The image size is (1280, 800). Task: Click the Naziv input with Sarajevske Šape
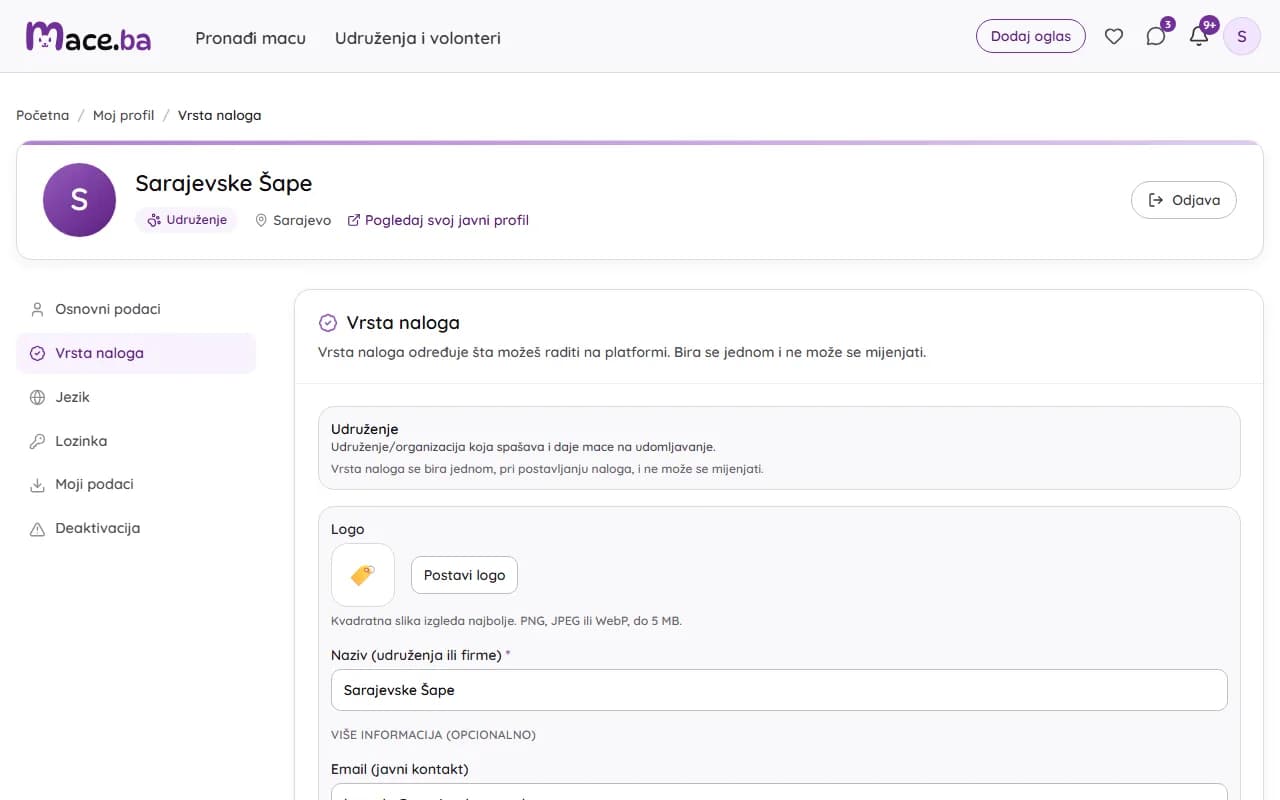[779, 690]
